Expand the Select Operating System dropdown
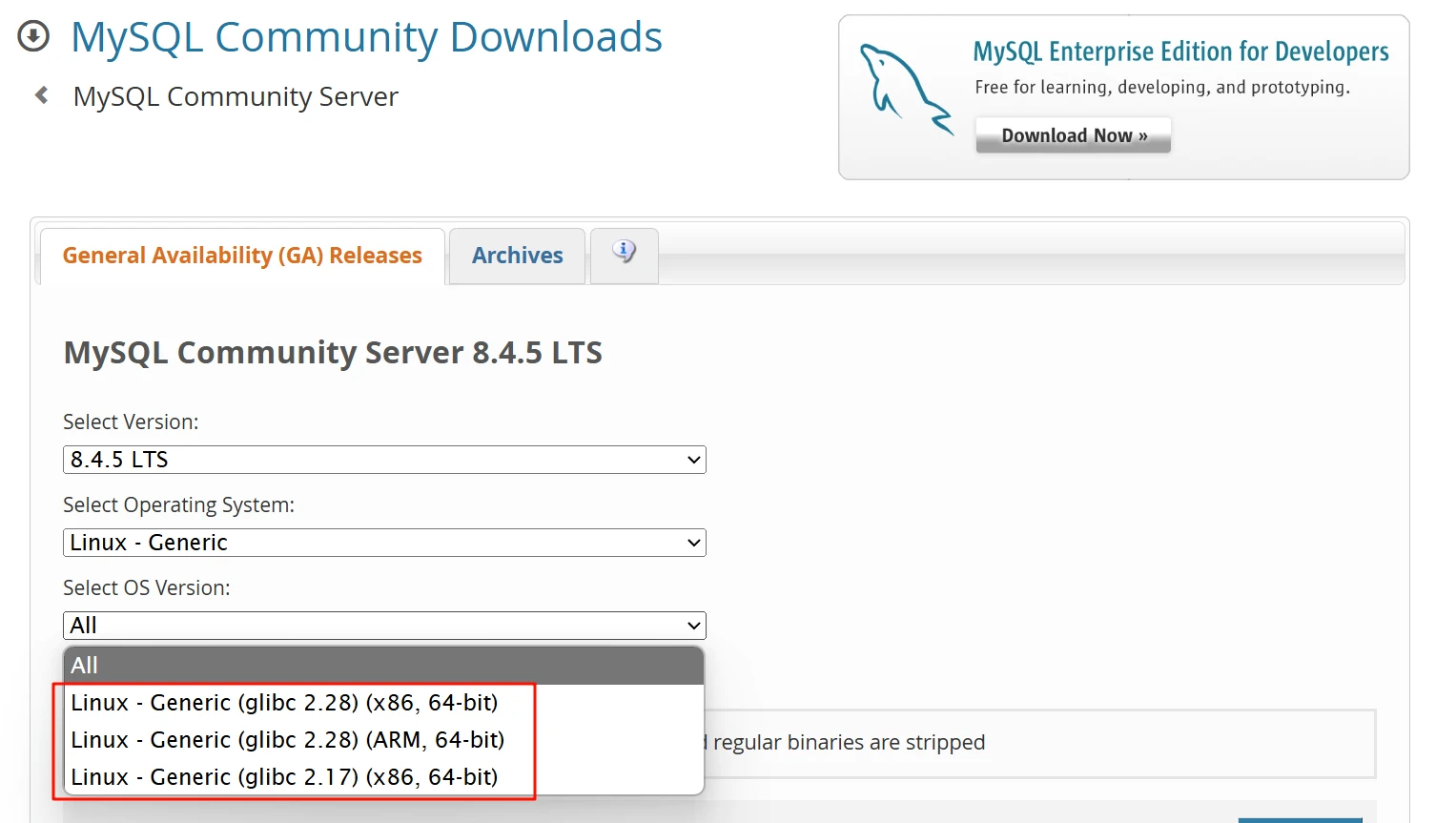This screenshot has height=823, width=1456. [x=384, y=543]
